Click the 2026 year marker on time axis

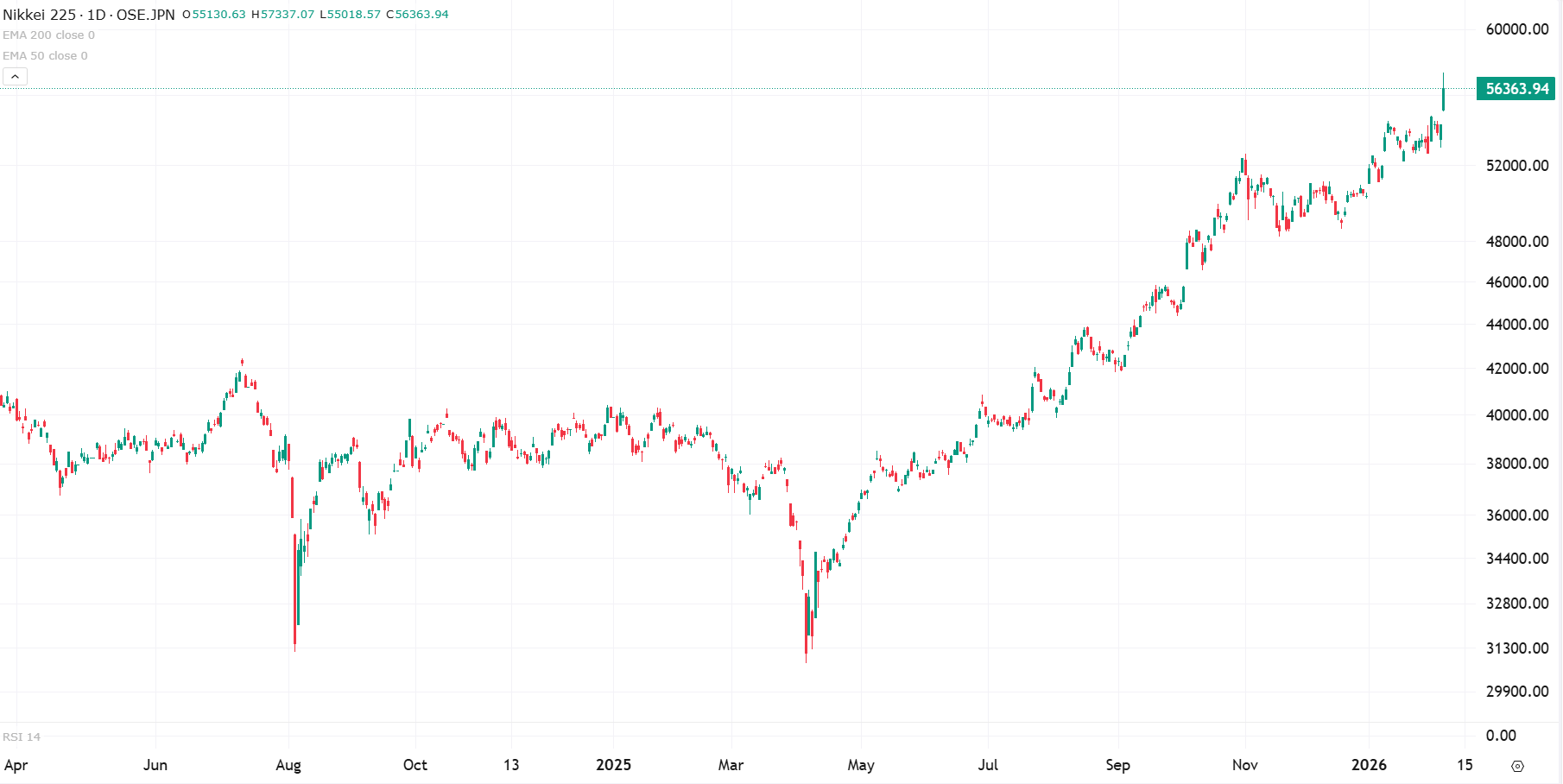[x=1369, y=765]
